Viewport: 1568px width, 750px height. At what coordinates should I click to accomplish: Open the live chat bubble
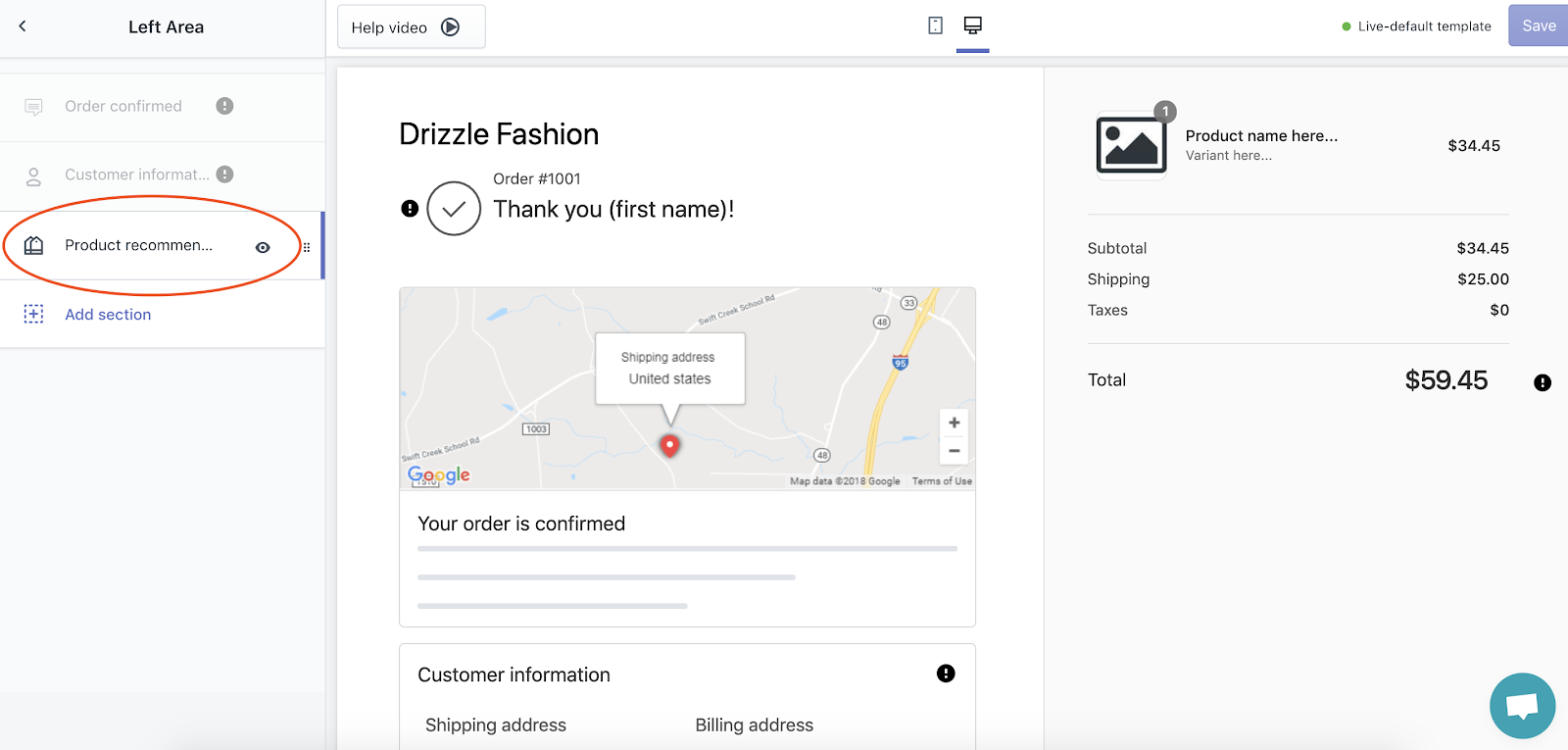pyautogui.click(x=1522, y=706)
